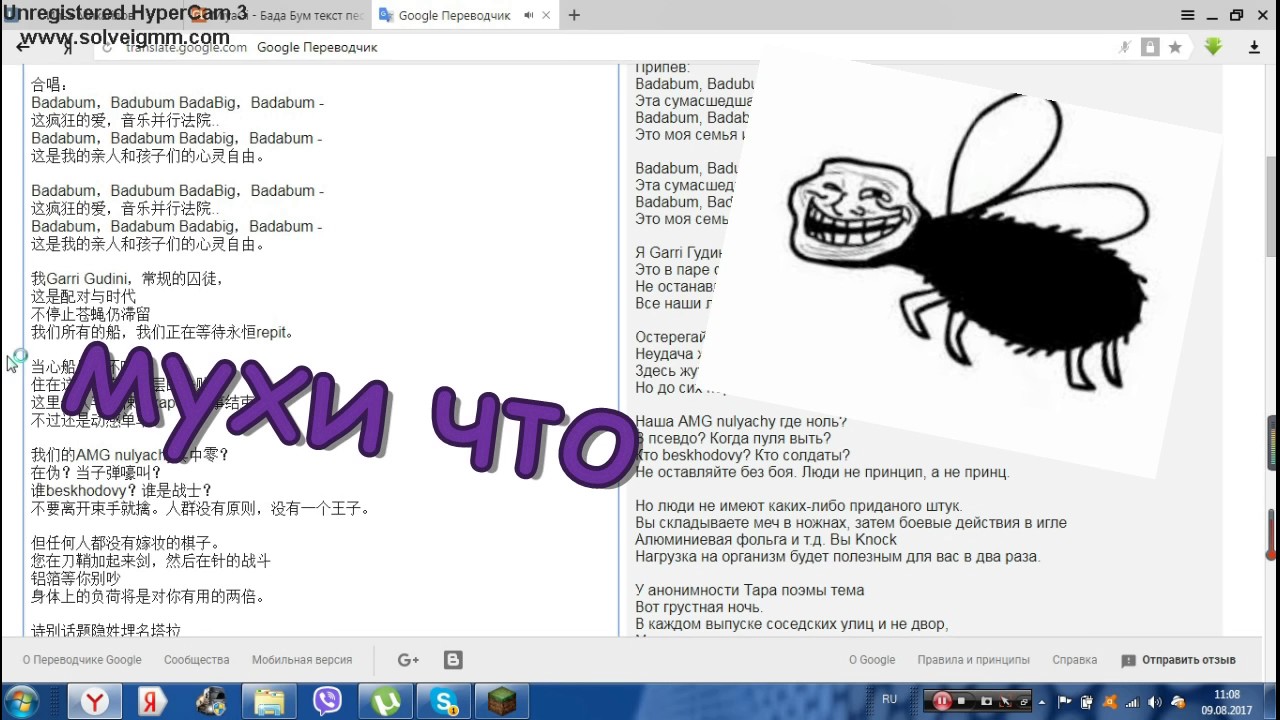1280x720 pixels.
Task: Click the Google+ share icon in footer
Action: [408, 660]
